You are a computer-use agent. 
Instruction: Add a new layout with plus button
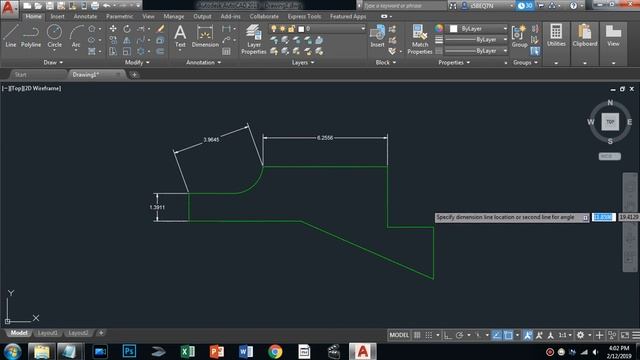(101, 333)
